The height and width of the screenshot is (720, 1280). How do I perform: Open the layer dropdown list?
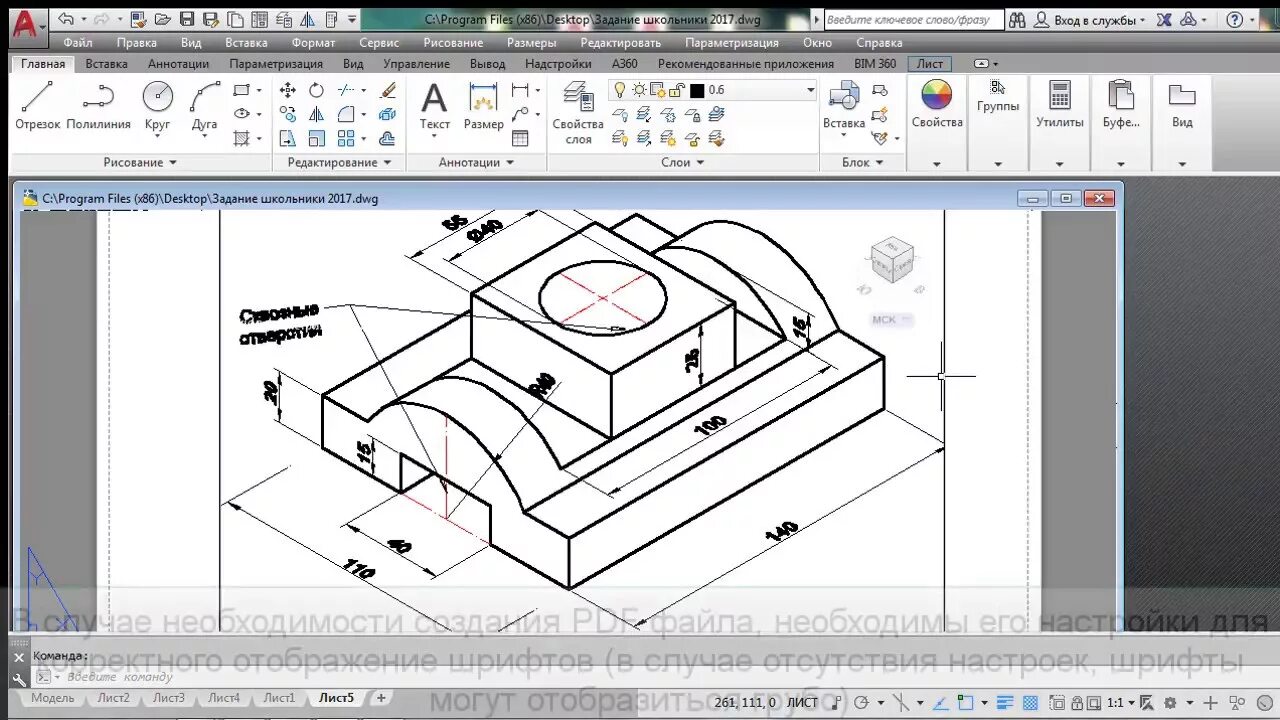(x=810, y=90)
